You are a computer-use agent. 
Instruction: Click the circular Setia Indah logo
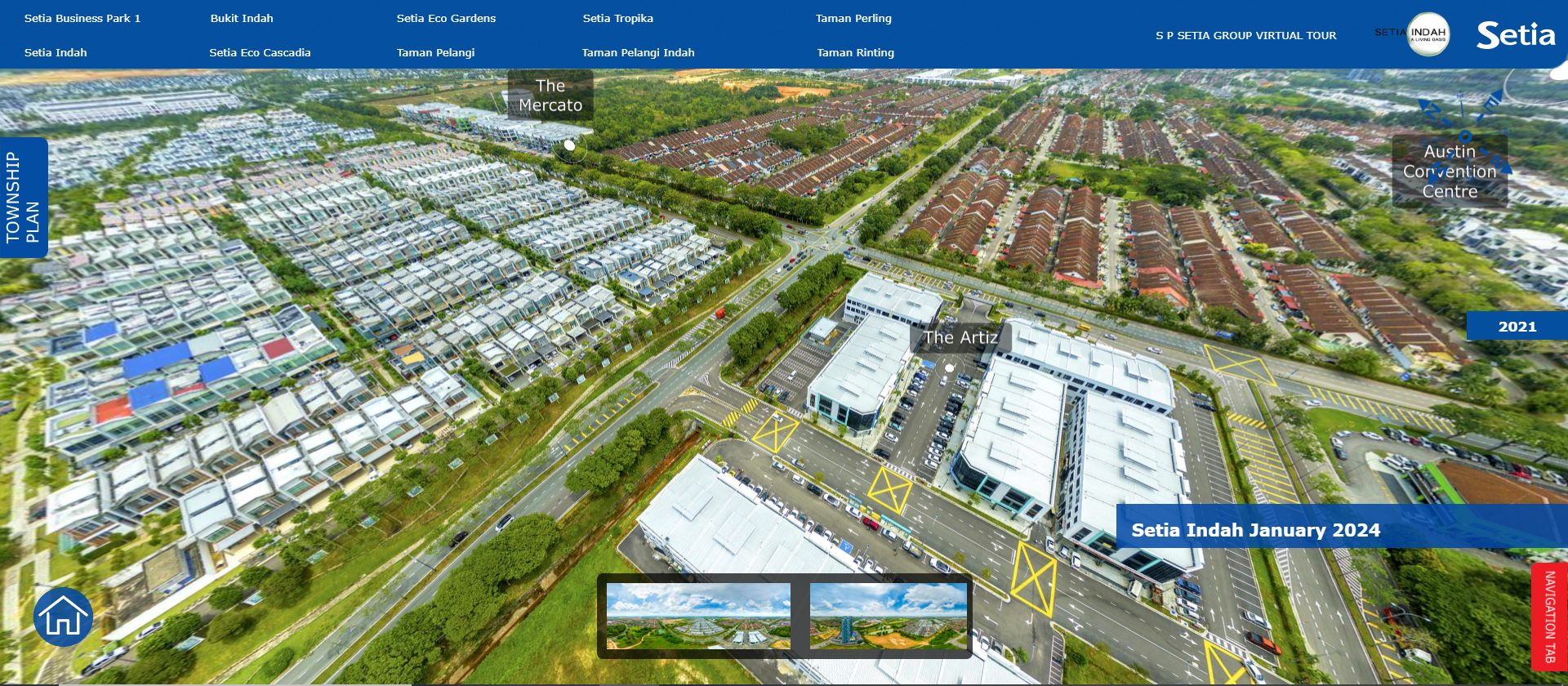(x=1428, y=34)
